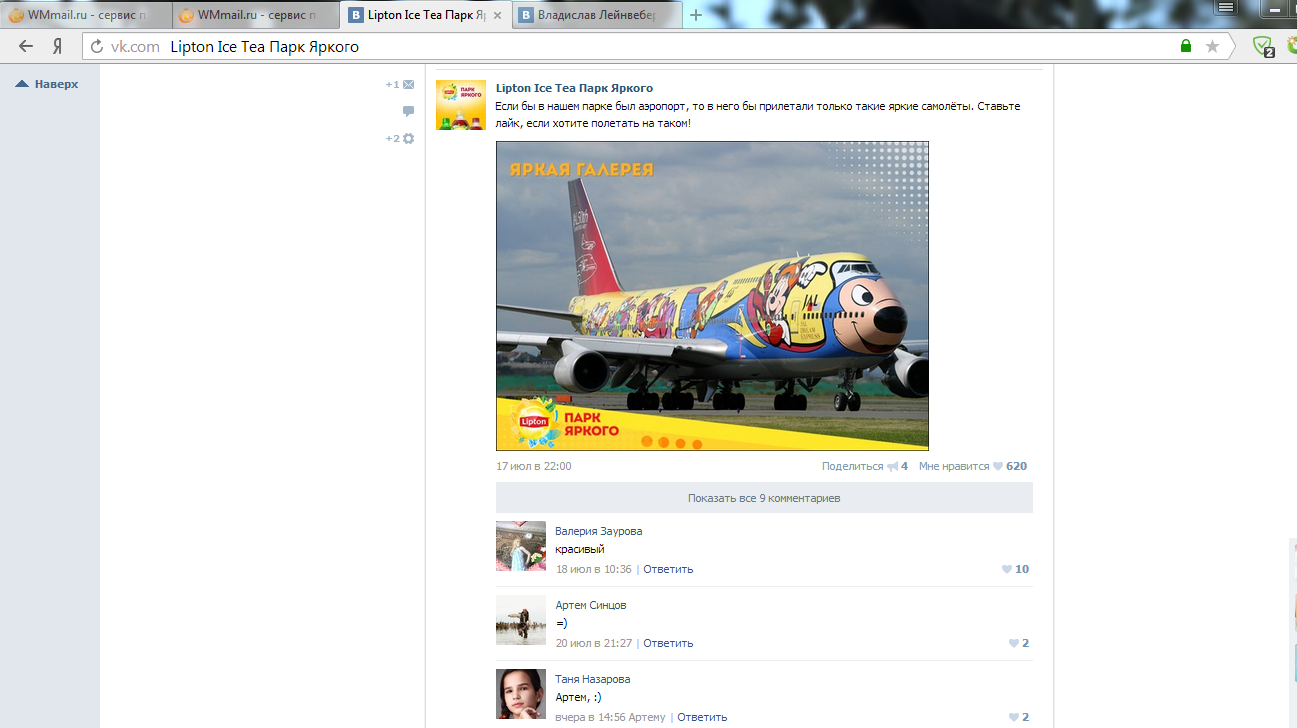The width and height of the screenshot is (1297, 728).
Task: Click the comment time '20 июл в 21:27'
Action: point(594,643)
